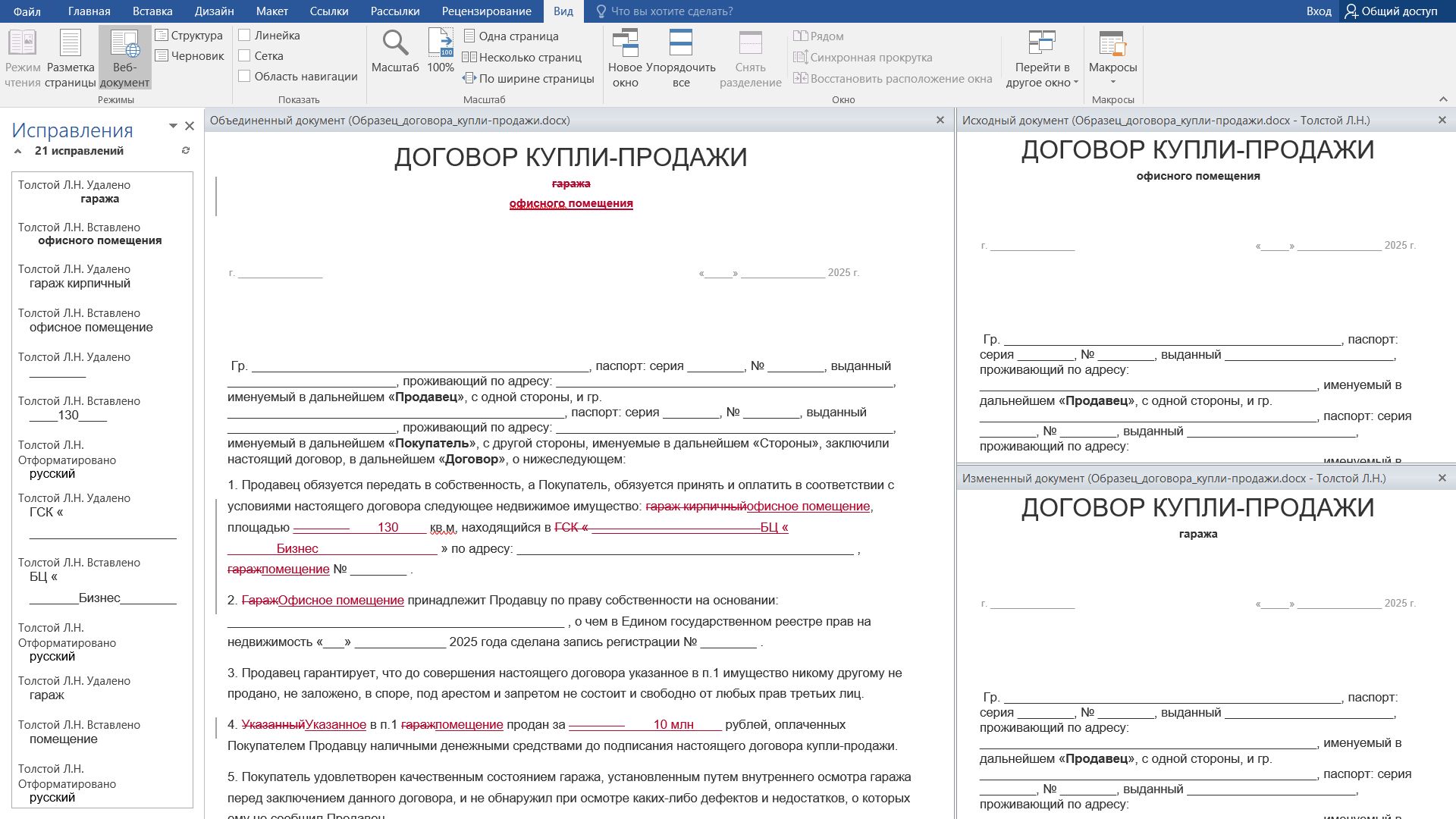
Task: Toggle the Gridlines (Сетка) checkbox
Action: coord(244,55)
